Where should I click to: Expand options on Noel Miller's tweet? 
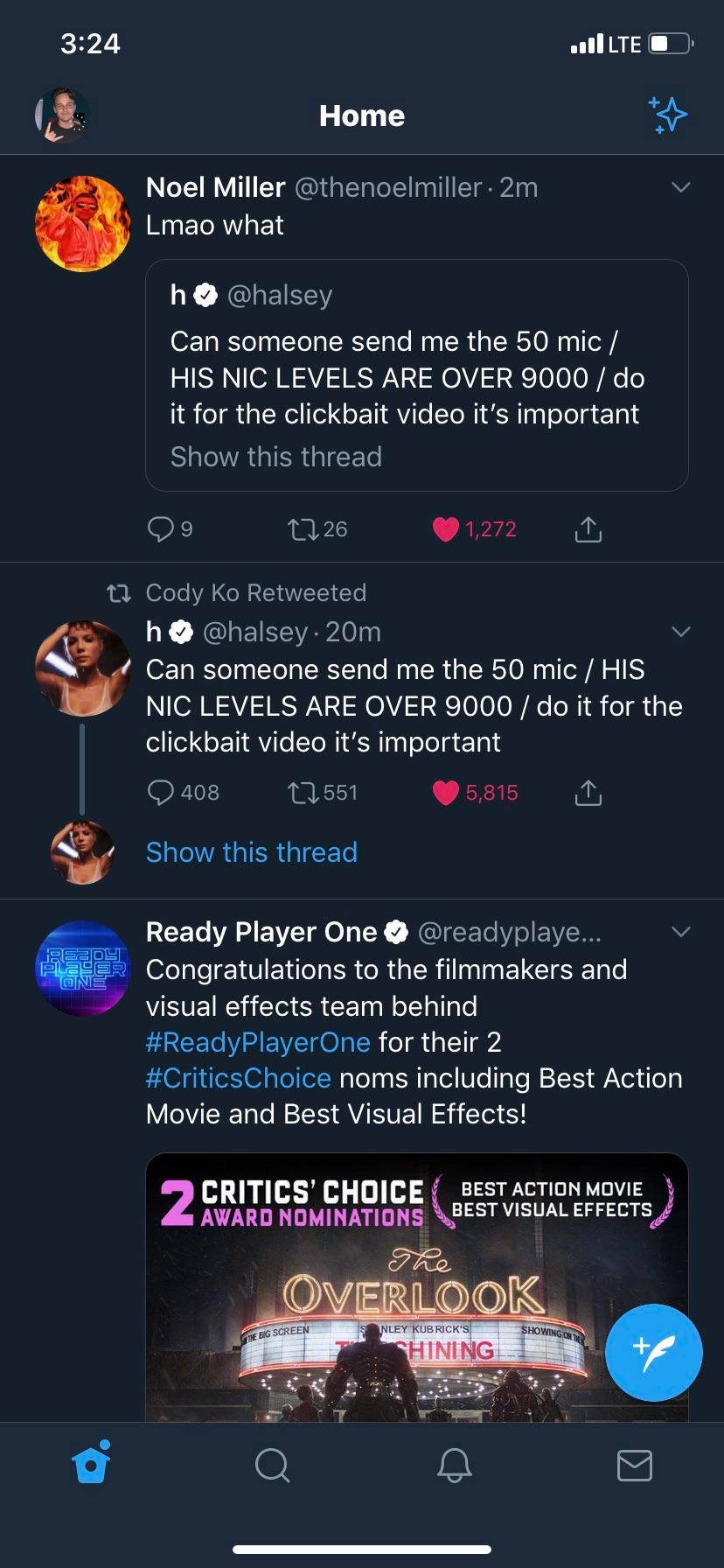click(x=681, y=186)
